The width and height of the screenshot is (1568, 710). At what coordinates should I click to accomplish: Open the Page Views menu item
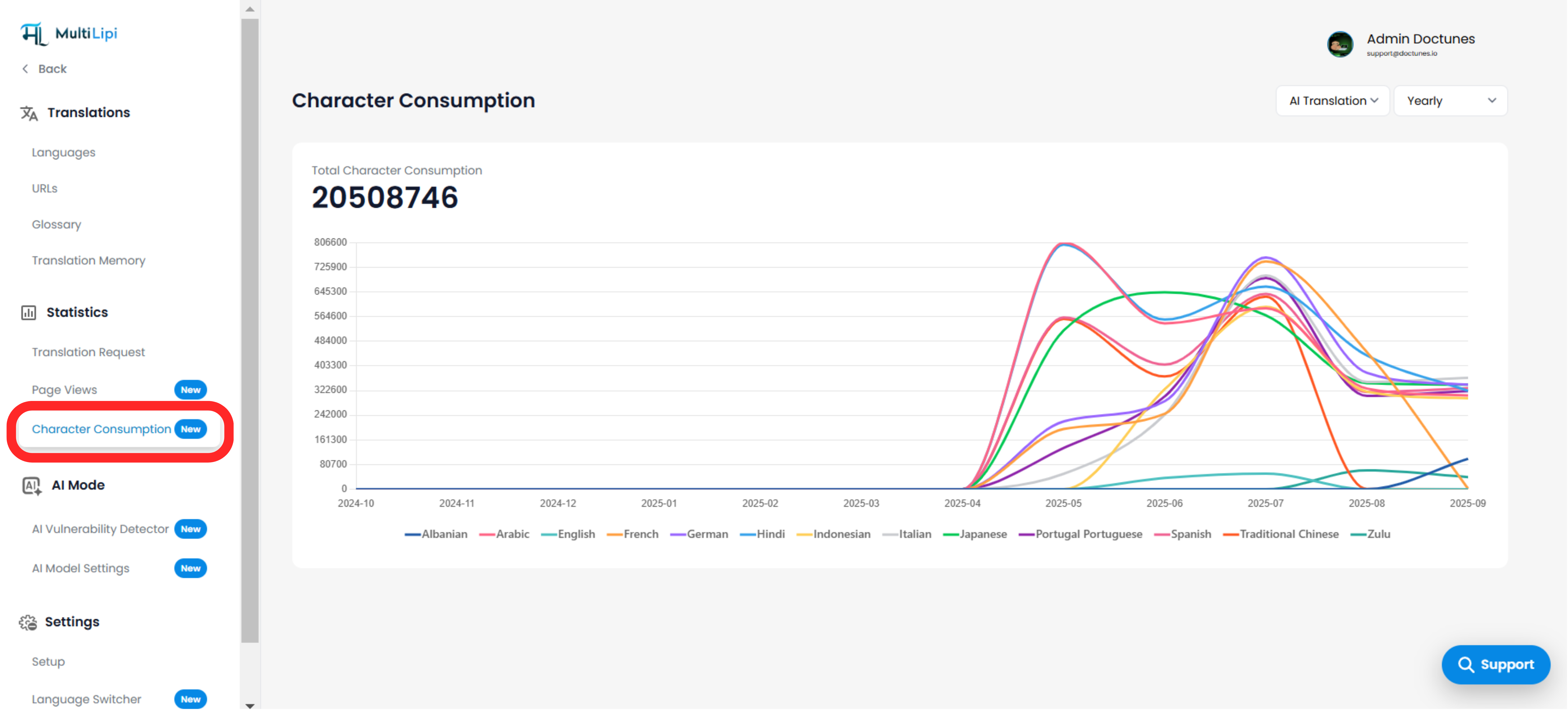coord(64,390)
